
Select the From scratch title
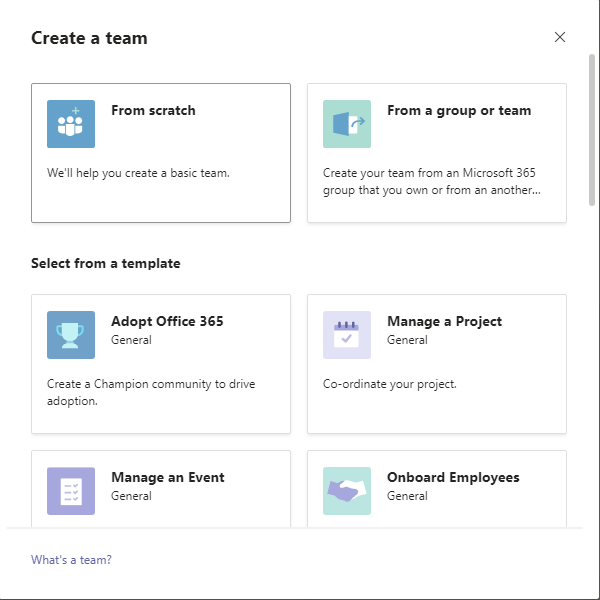153,110
